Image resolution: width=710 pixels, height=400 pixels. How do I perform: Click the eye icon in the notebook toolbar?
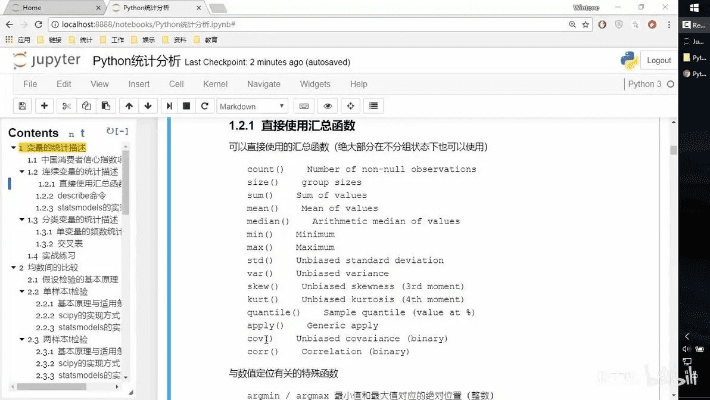[327, 106]
